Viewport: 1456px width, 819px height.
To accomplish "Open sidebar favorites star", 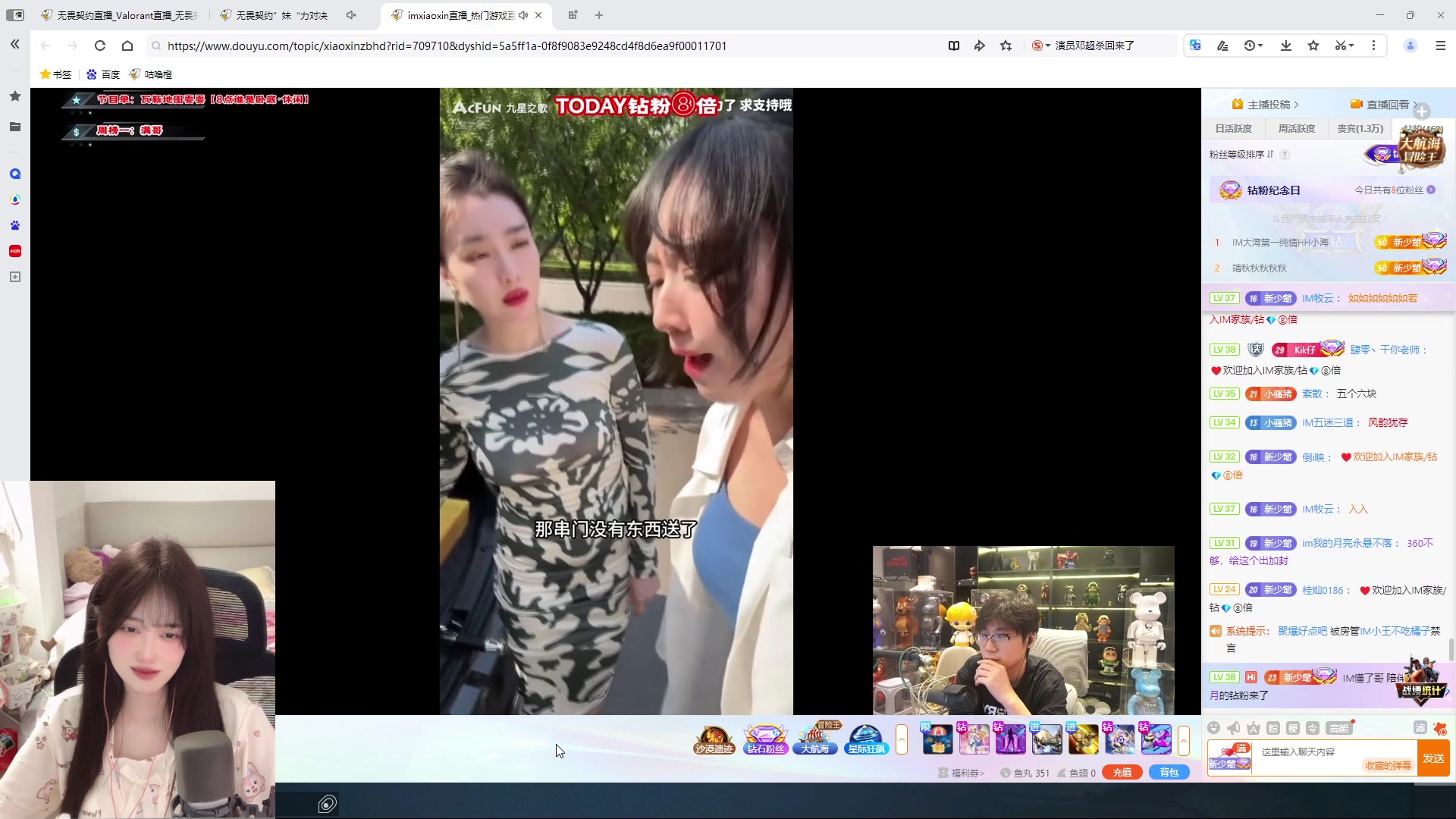I will 14,96.
